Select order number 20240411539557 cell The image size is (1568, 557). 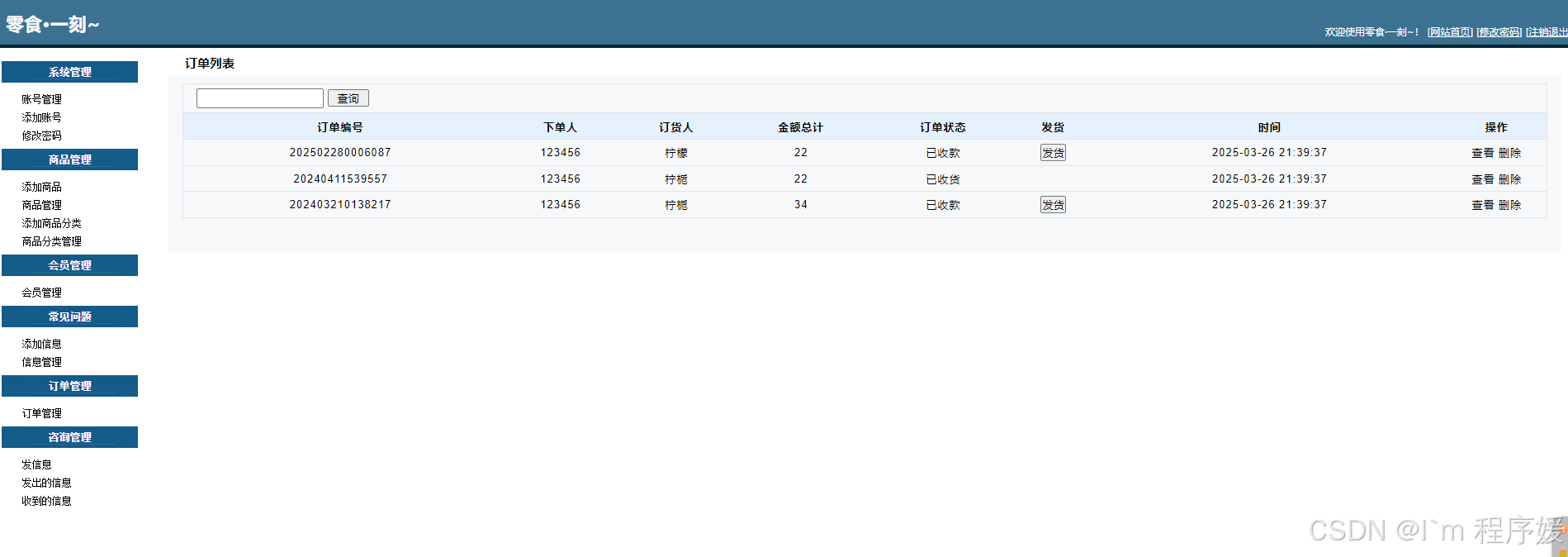(x=340, y=179)
